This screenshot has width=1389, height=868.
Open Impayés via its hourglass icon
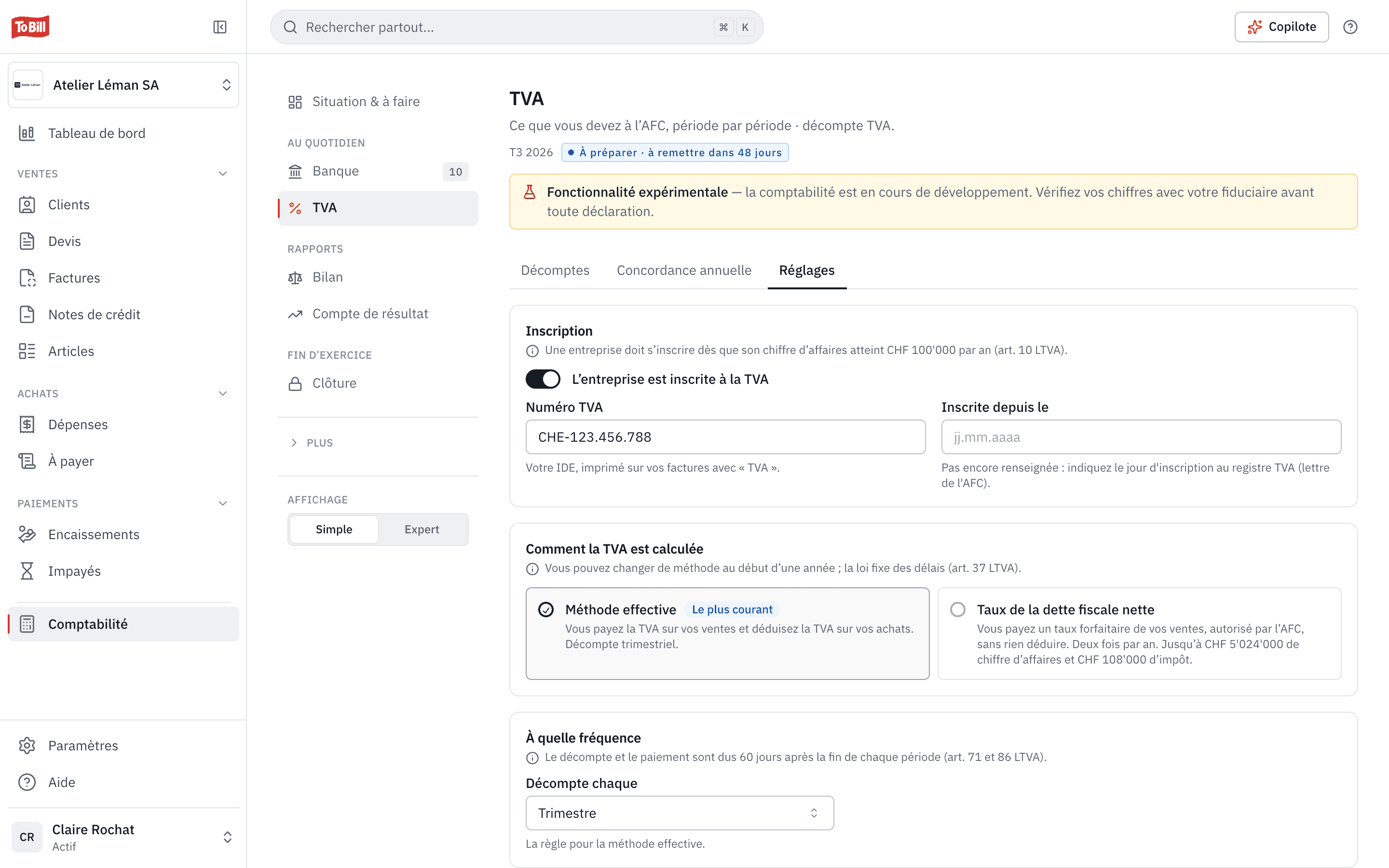point(27,571)
